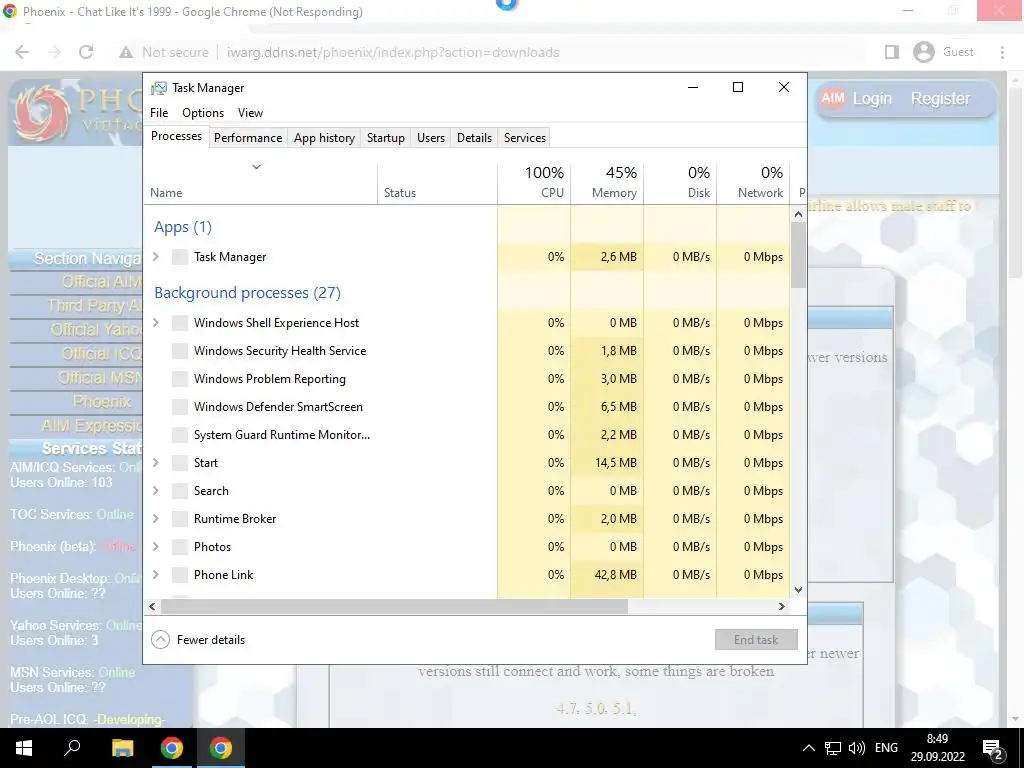The width and height of the screenshot is (1024, 768).
Task: Toggle Chrome side panel icon
Action: click(891, 52)
